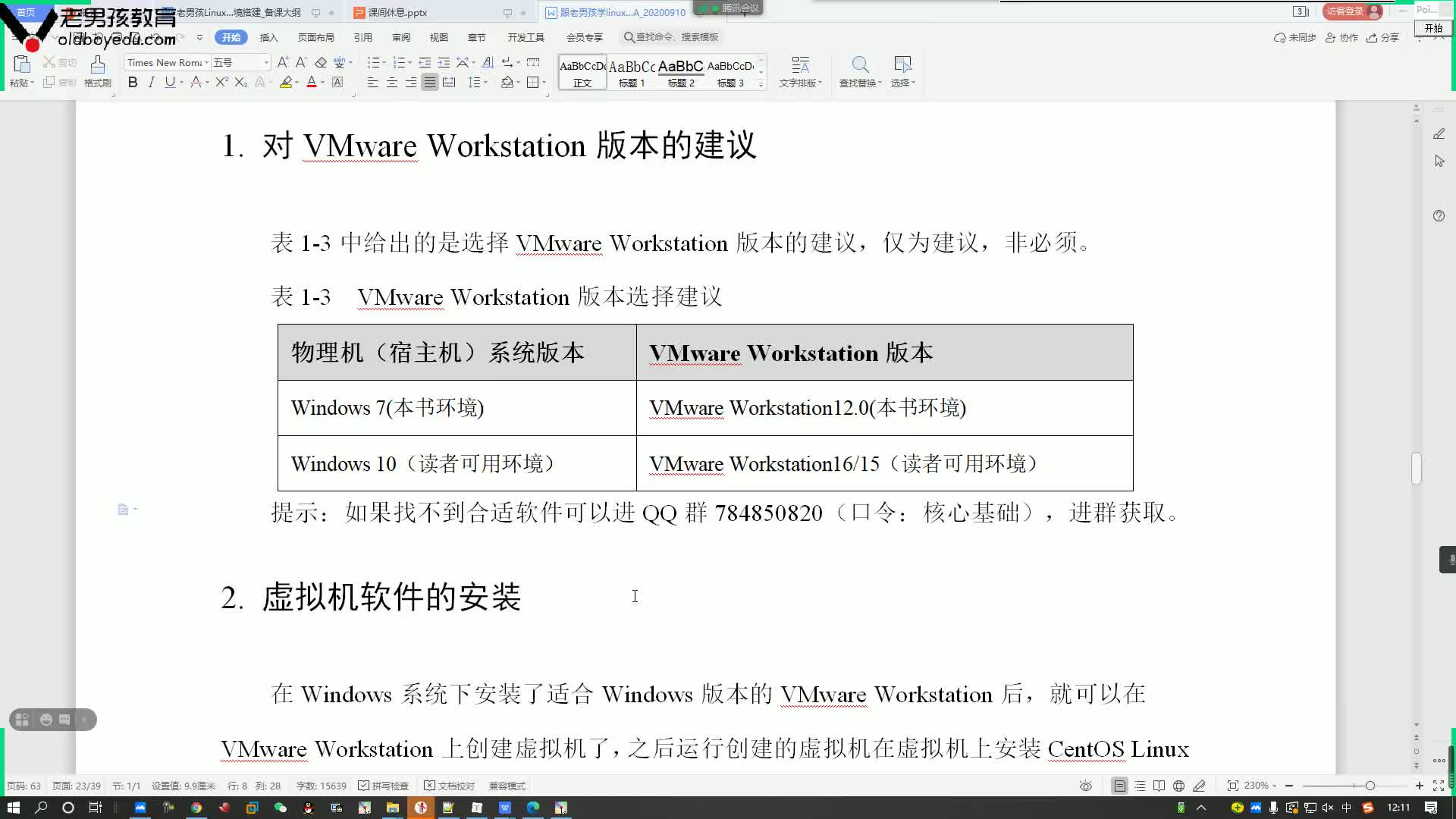The height and width of the screenshot is (819, 1456).
Task: Click the character border icon
Action: [x=337, y=82]
